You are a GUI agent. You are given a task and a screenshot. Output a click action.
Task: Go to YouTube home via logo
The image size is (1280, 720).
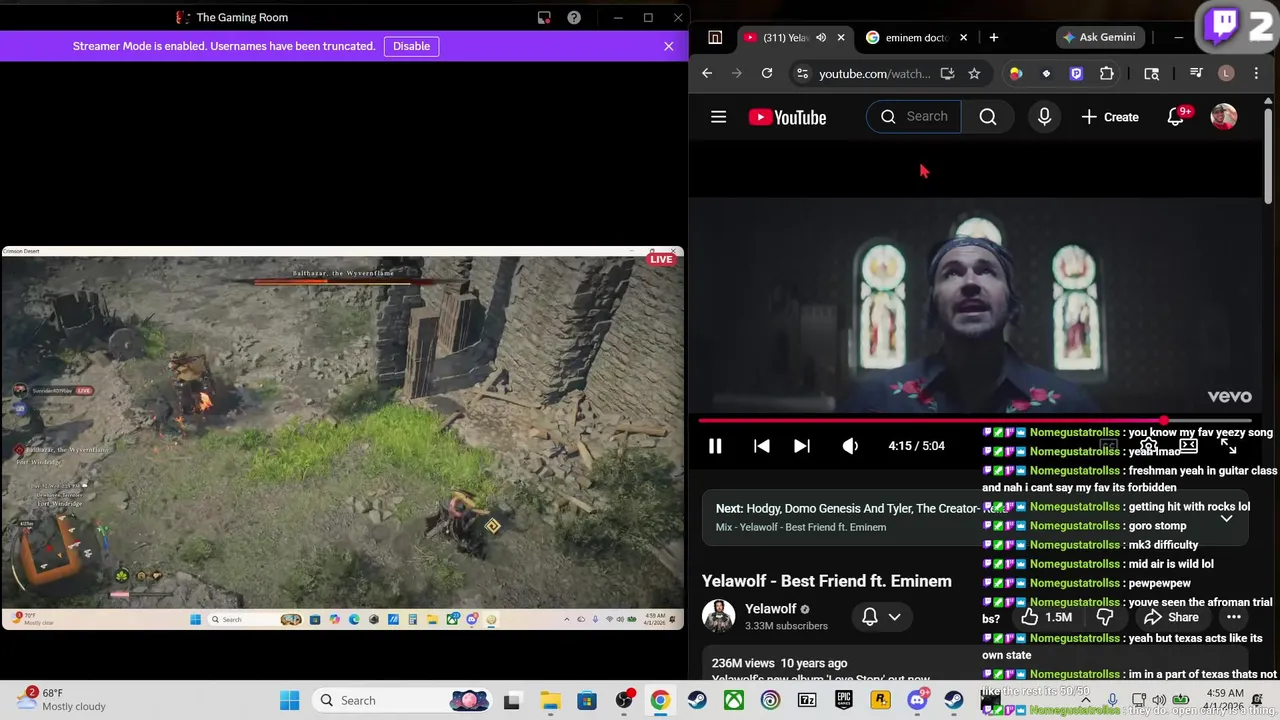click(787, 117)
